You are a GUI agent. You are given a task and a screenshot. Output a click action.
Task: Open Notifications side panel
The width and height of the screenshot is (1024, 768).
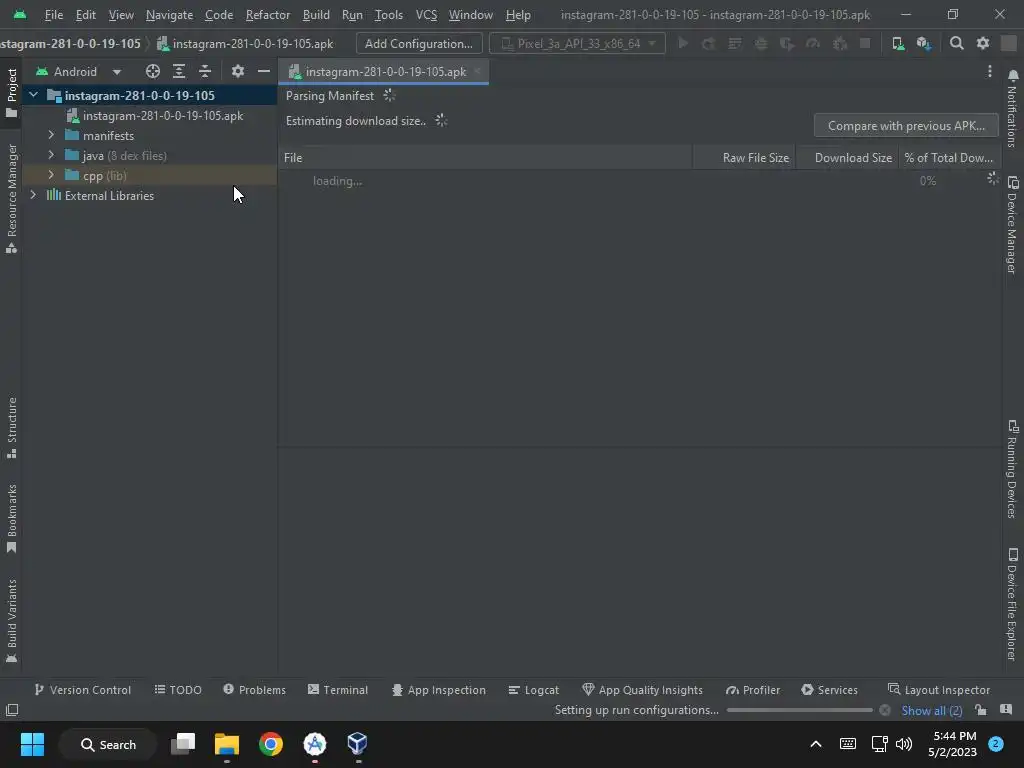click(1012, 108)
